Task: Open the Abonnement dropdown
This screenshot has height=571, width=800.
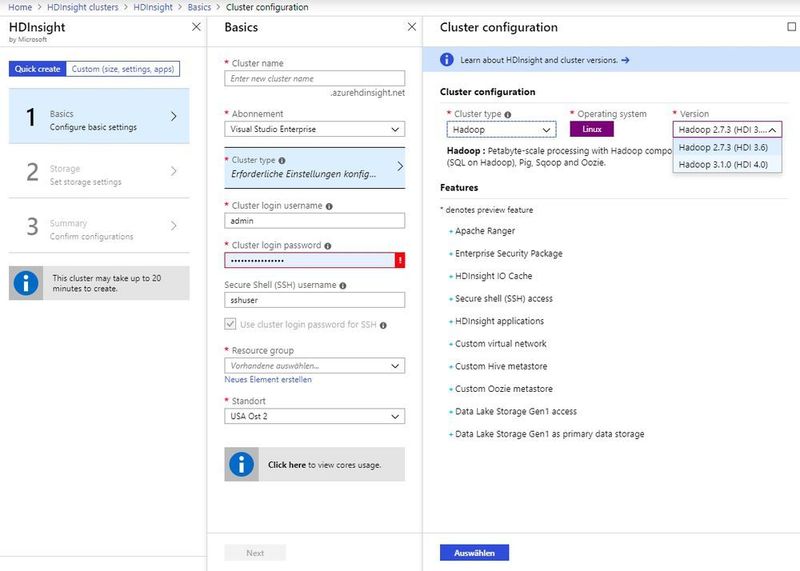Action: point(314,129)
